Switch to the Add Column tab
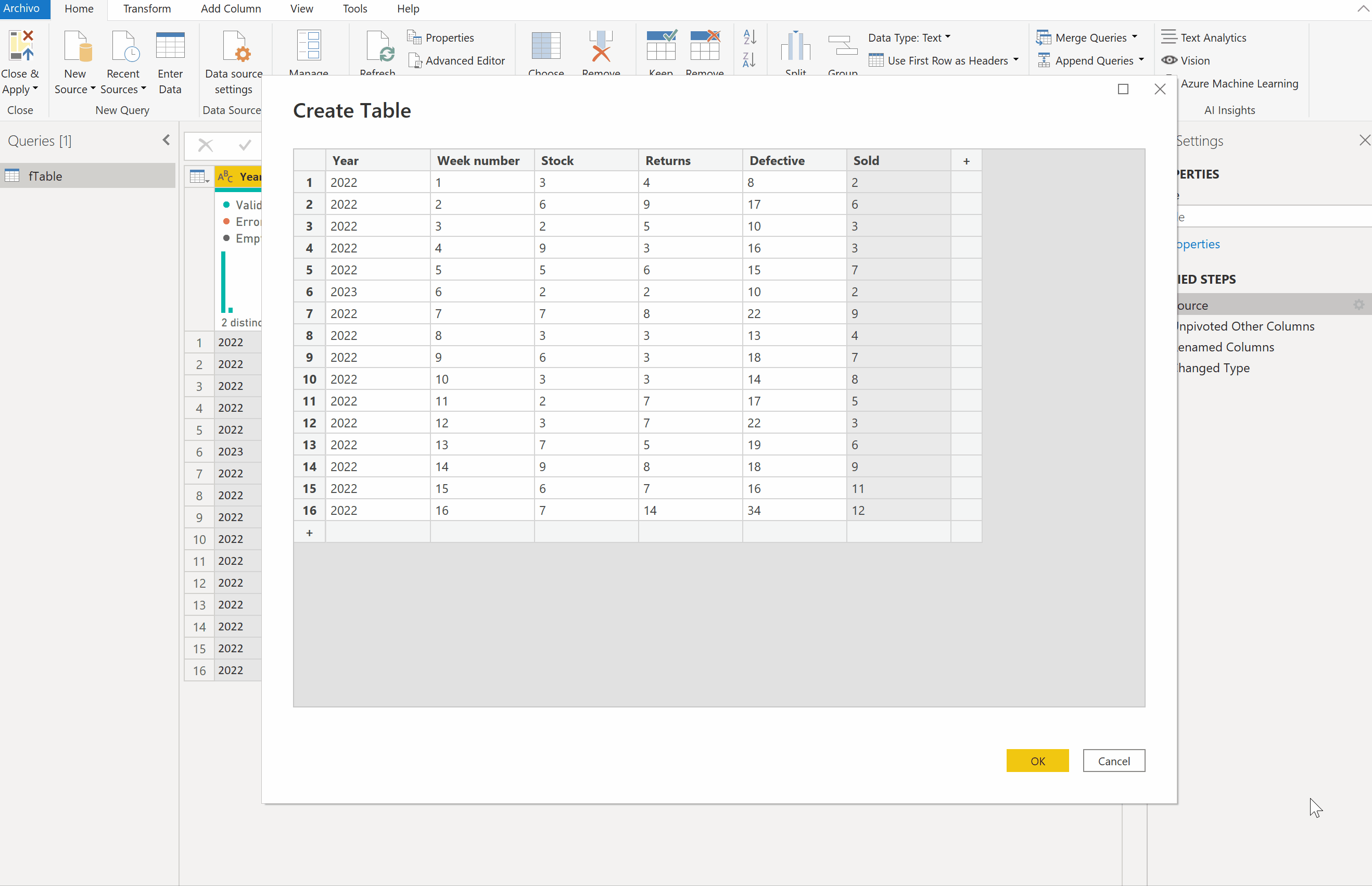The height and width of the screenshot is (886, 1372). (231, 9)
